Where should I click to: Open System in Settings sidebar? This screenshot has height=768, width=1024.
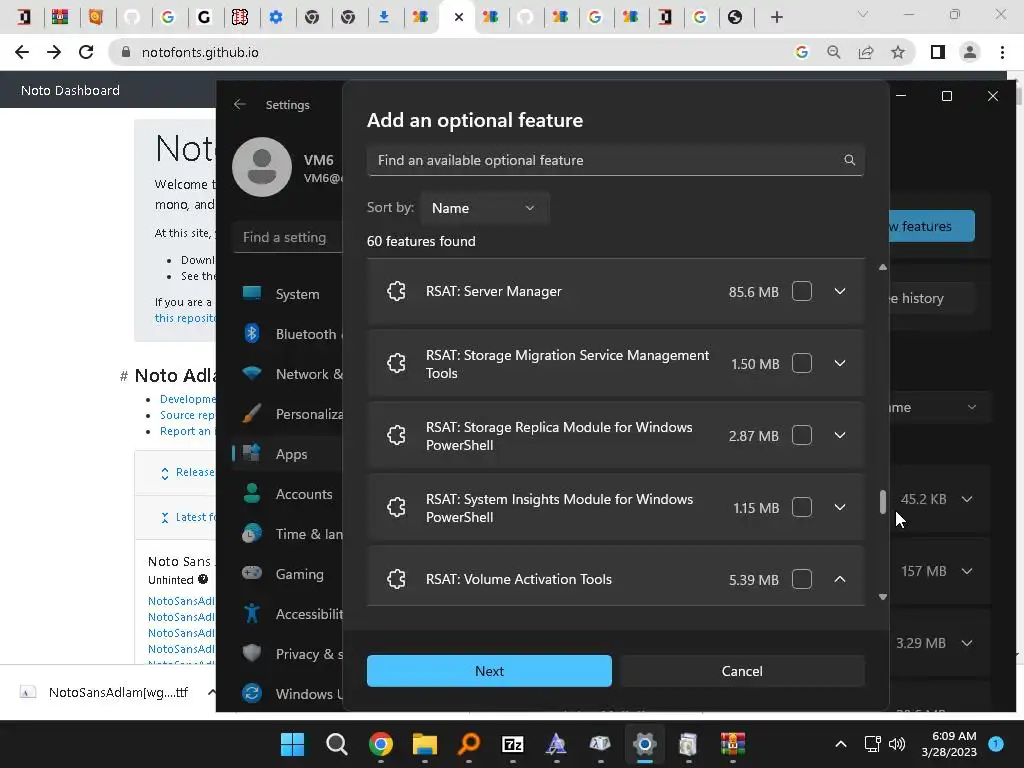287,294
